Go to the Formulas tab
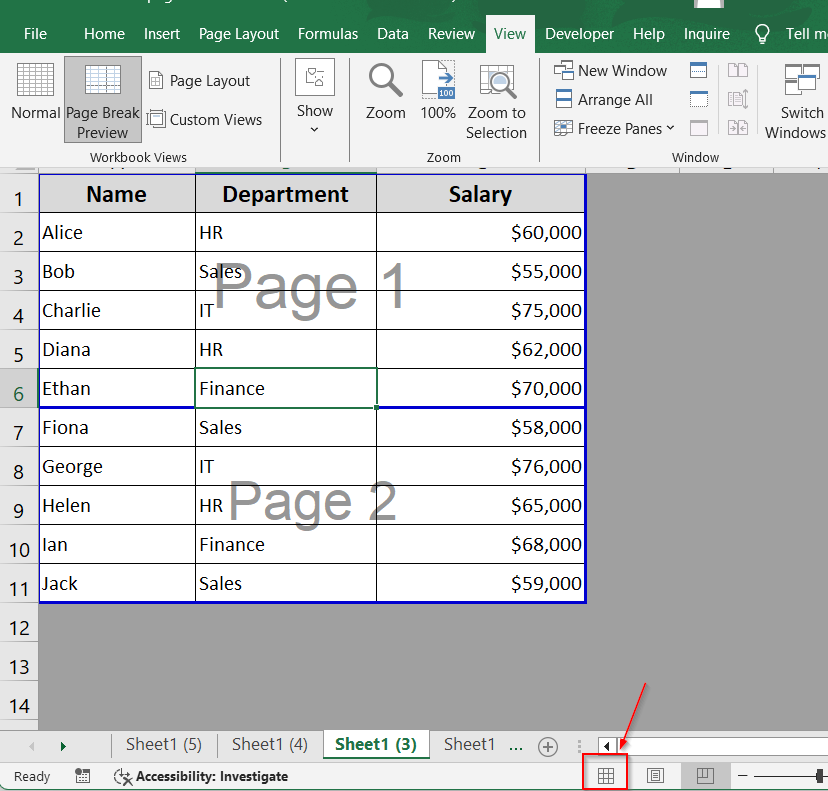This screenshot has width=828, height=791. pyautogui.click(x=328, y=34)
